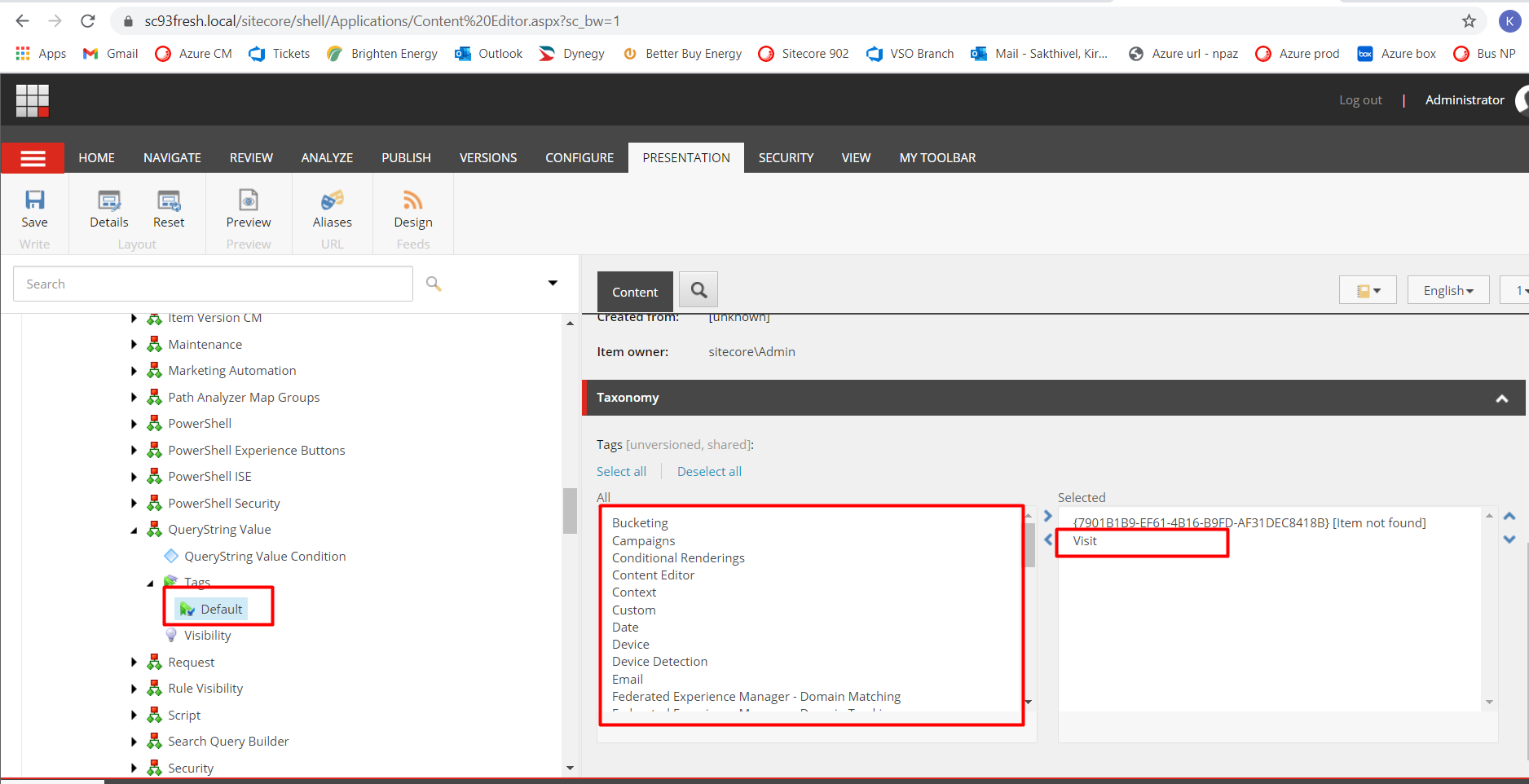Open layout Details icon
1529x784 pixels.
[109, 200]
